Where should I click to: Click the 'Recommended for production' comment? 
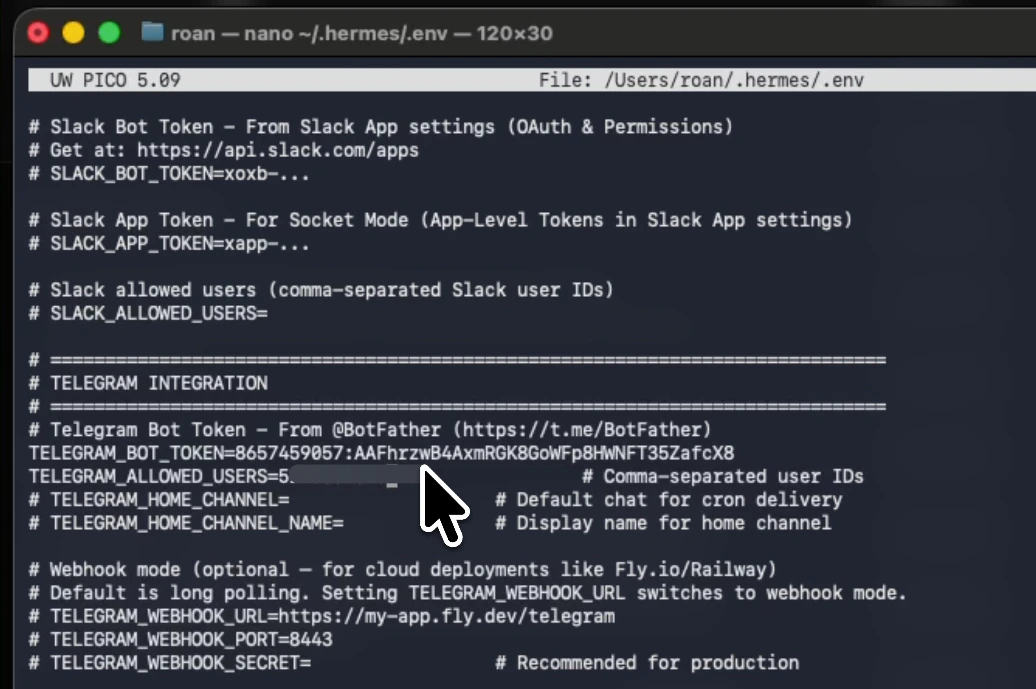point(657,663)
